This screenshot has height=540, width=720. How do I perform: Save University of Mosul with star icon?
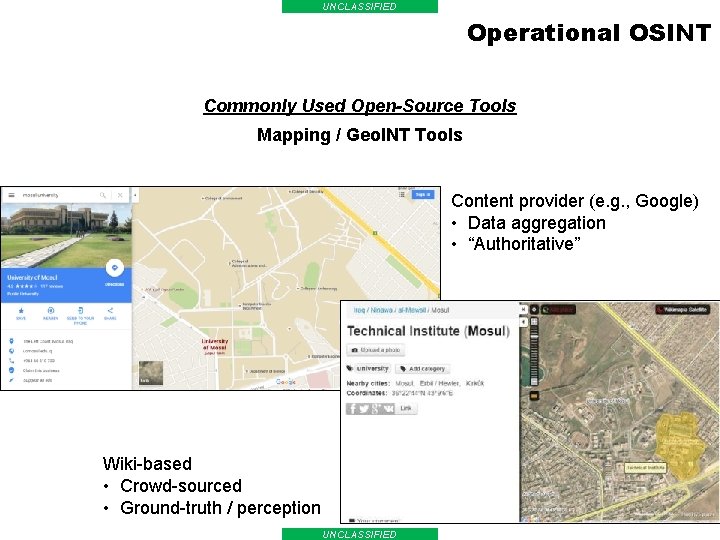(21, 313)
